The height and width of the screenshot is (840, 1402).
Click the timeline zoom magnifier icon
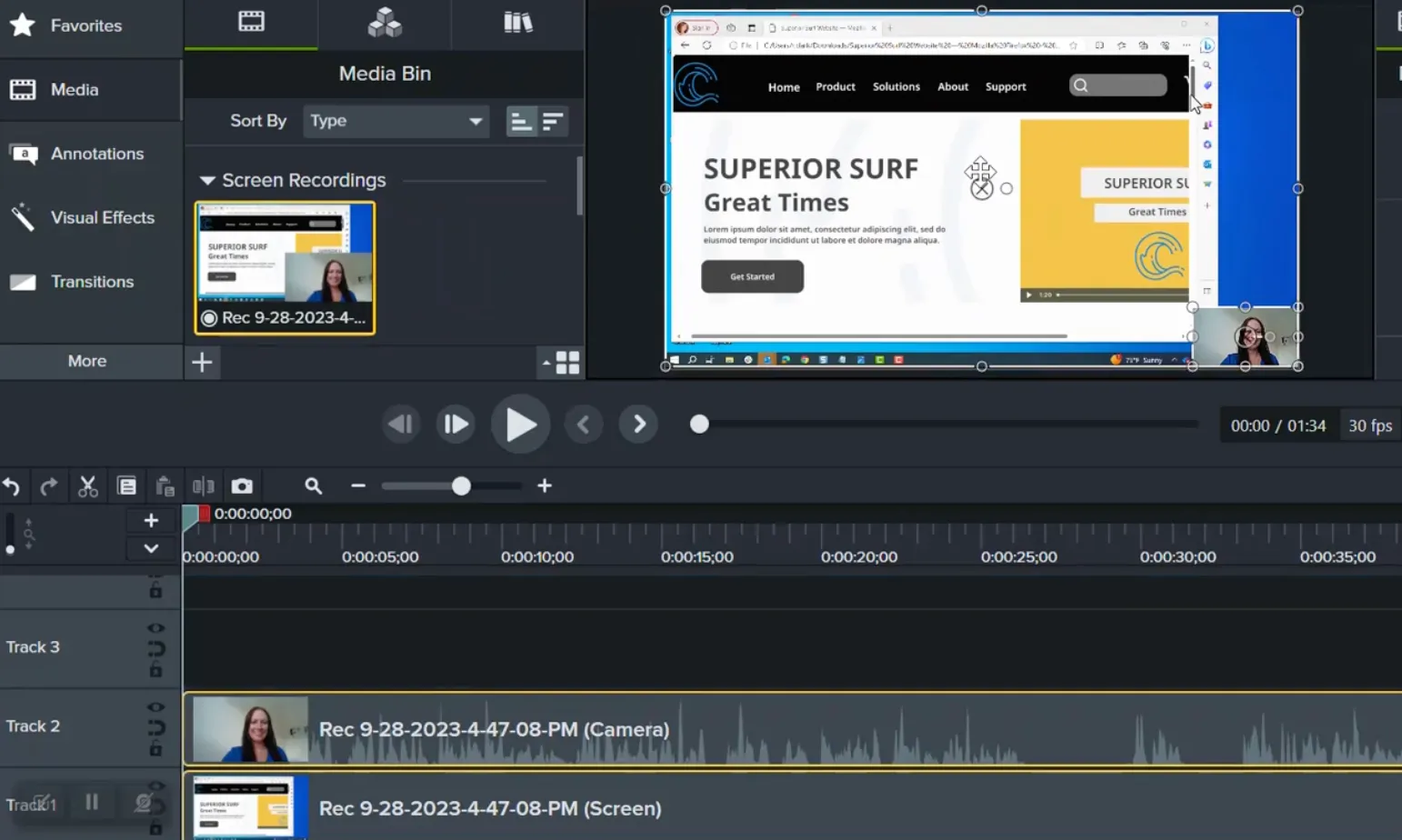(314, 486)
